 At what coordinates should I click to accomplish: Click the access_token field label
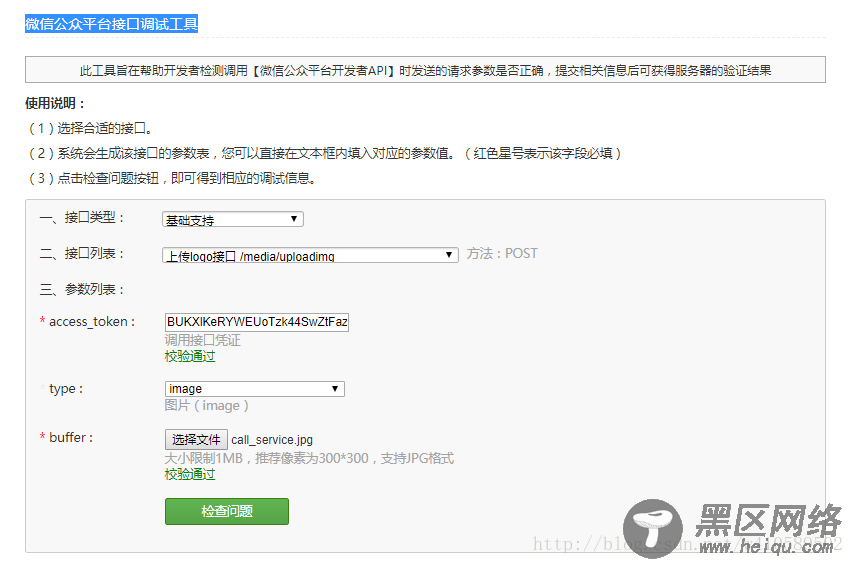coord(92,322)
